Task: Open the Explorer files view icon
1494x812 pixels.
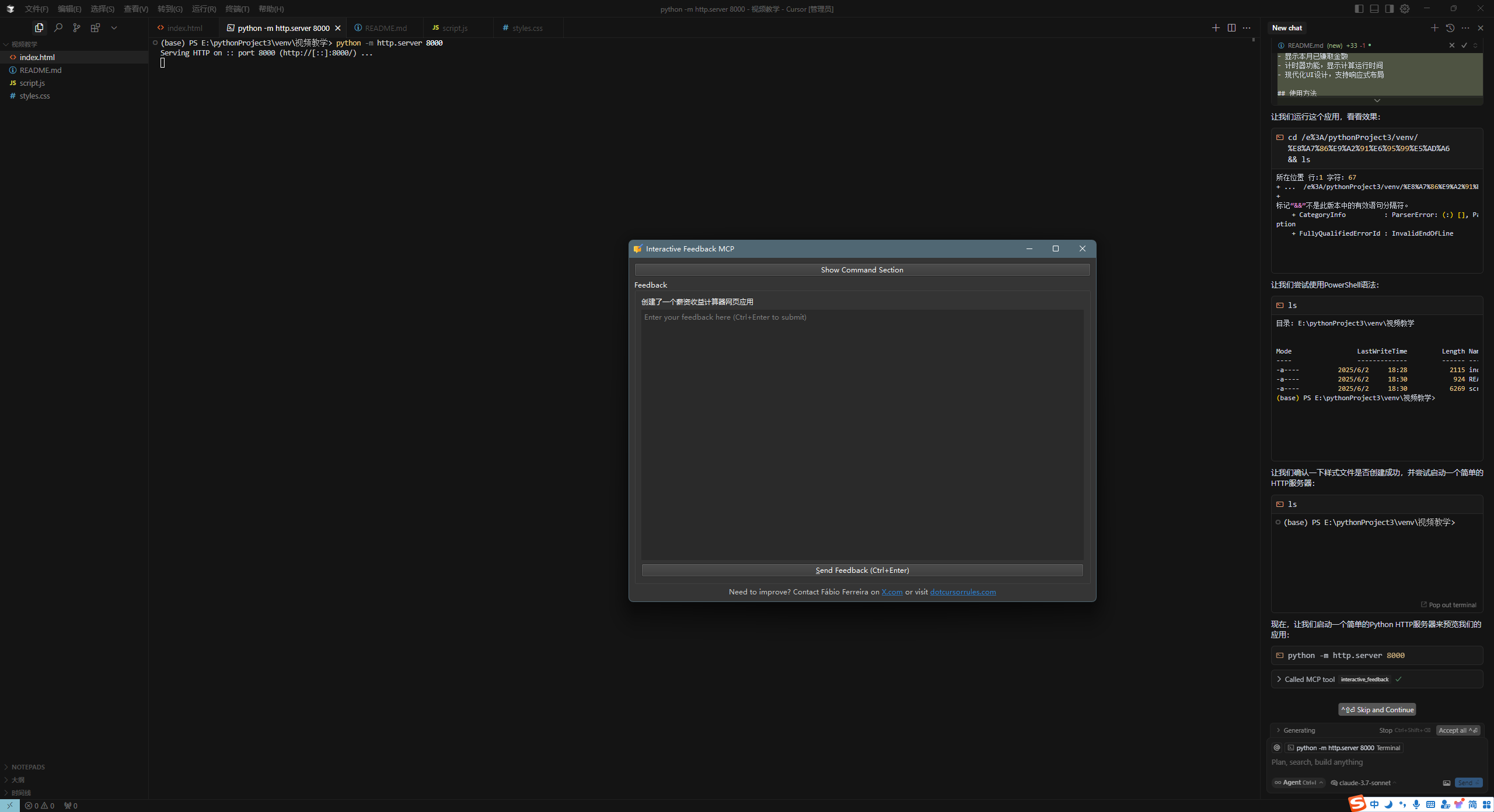Action: (x=39, y=27)
